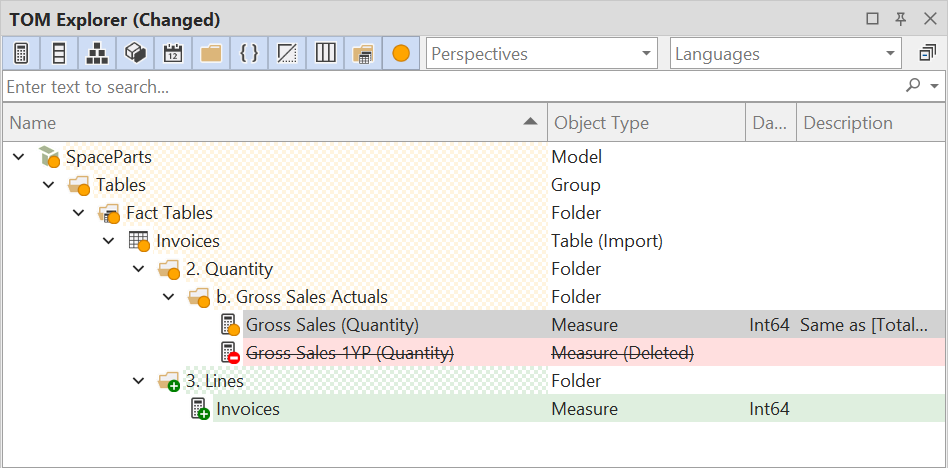948x468 pixels.
Task: Click Int64 data type of Invoices measure
Action: tap(770, 409)
